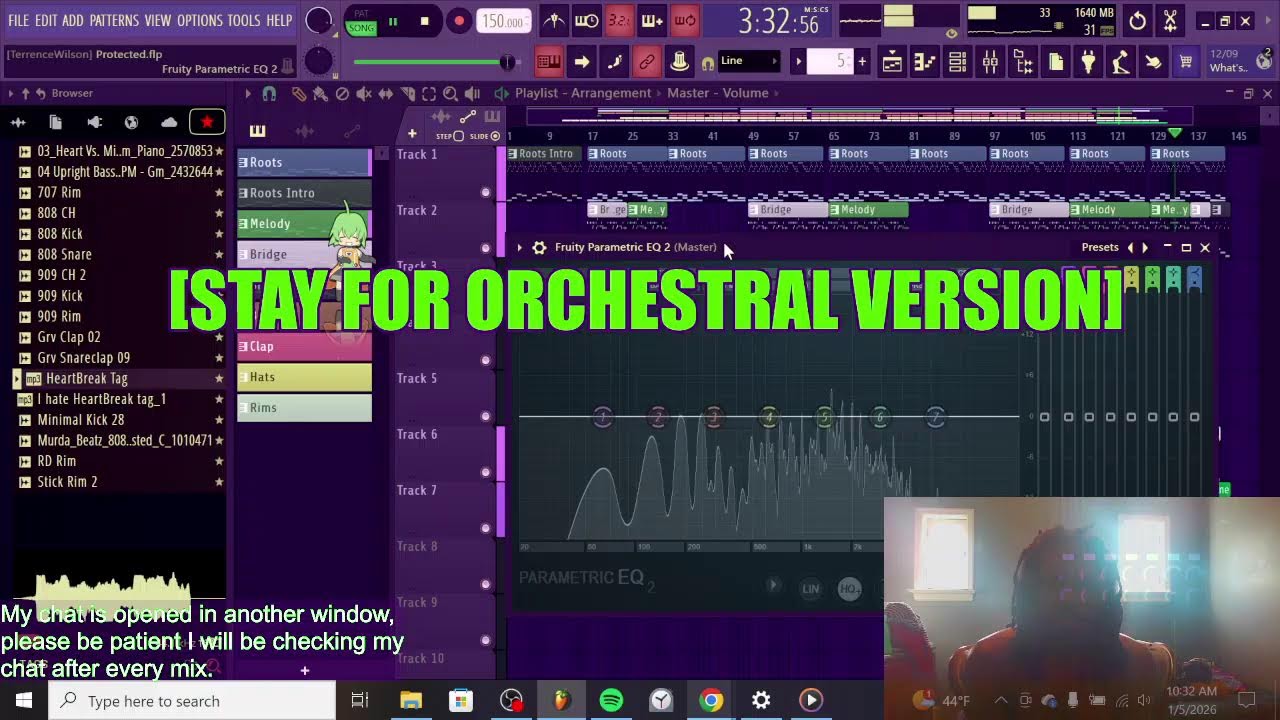The height and width of the screenshot is (720, 1280).
Task: Open the mixer view icon
Action: coord(990,62)
